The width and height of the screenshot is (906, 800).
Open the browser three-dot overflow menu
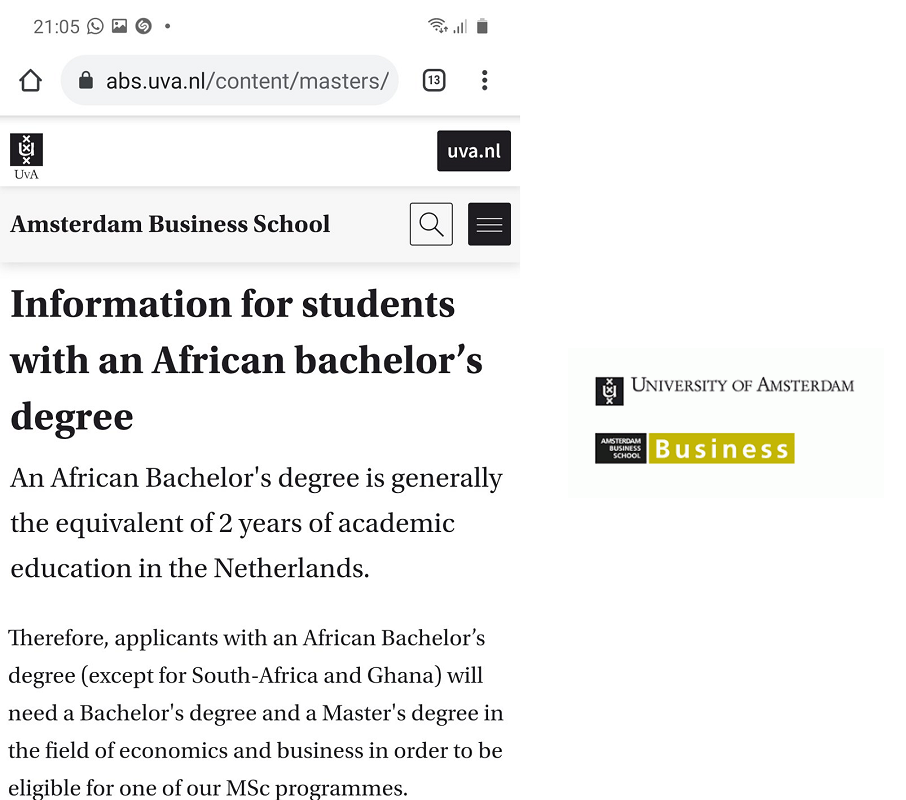click(x=484, y=81)
